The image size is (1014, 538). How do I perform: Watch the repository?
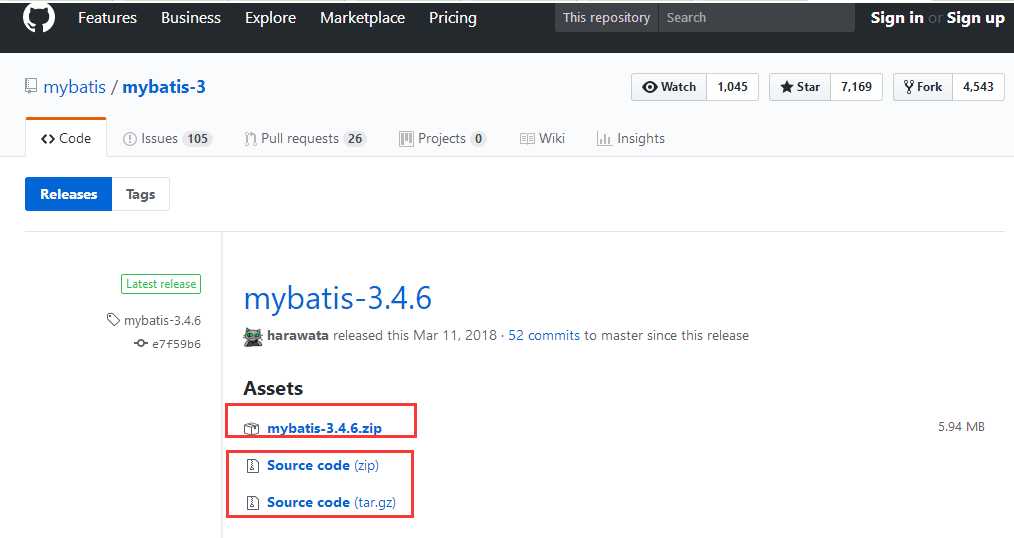669,87
